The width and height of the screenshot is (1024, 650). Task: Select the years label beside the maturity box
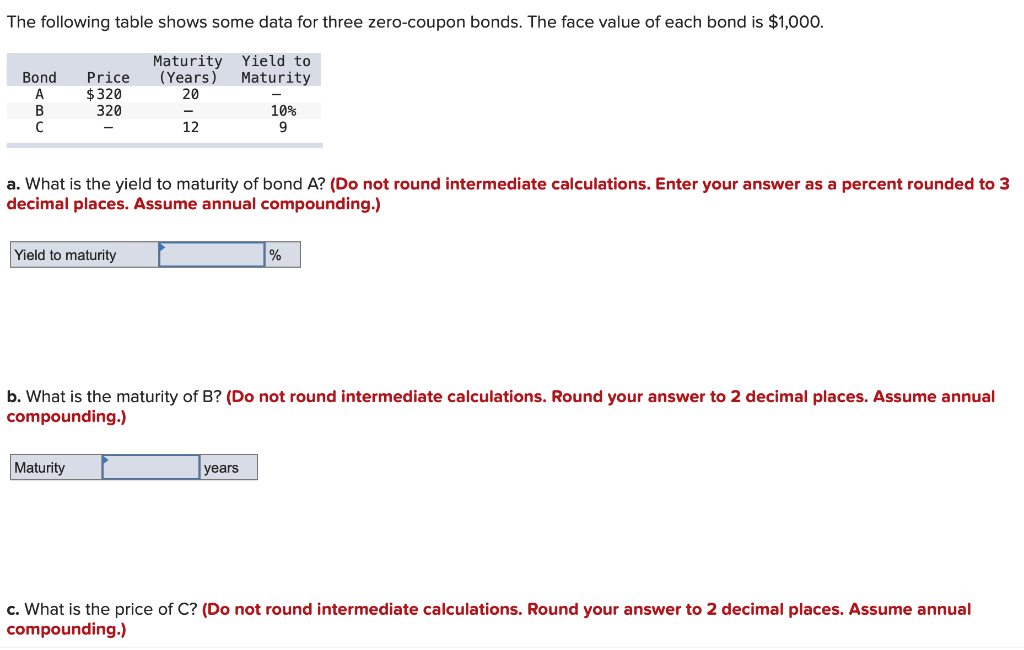click(222, 467)
